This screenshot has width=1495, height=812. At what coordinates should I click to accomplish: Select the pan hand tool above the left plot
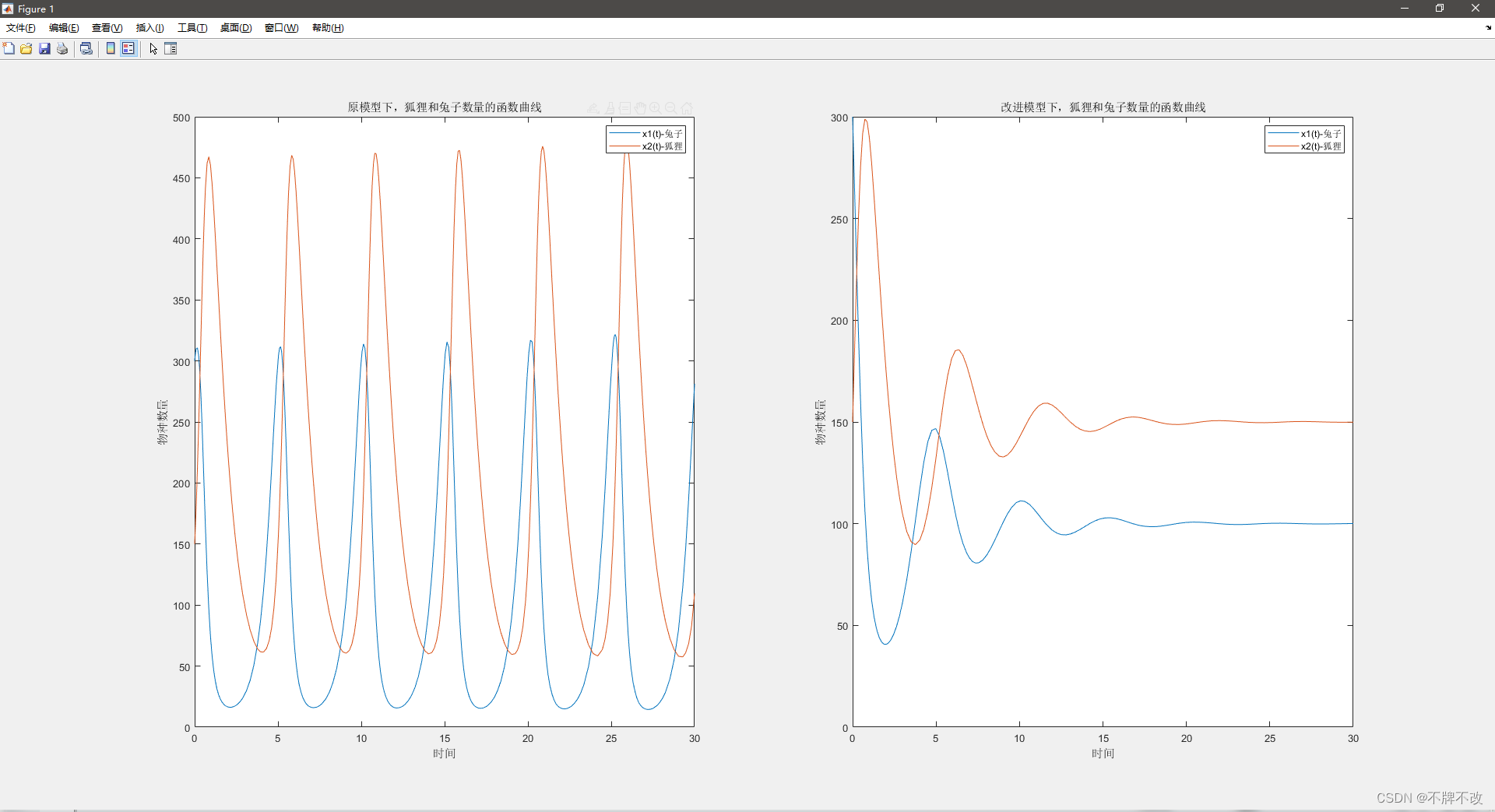[x=640, y=108]
